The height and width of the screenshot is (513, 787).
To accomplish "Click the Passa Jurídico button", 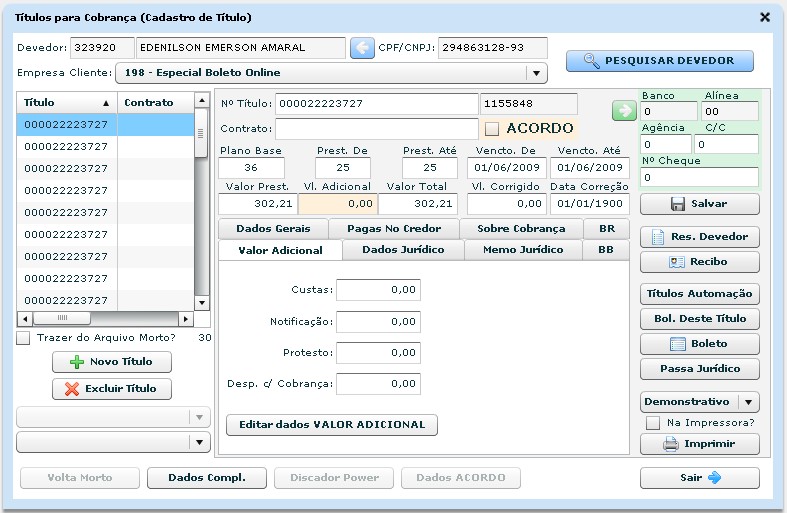I will 699,369.
